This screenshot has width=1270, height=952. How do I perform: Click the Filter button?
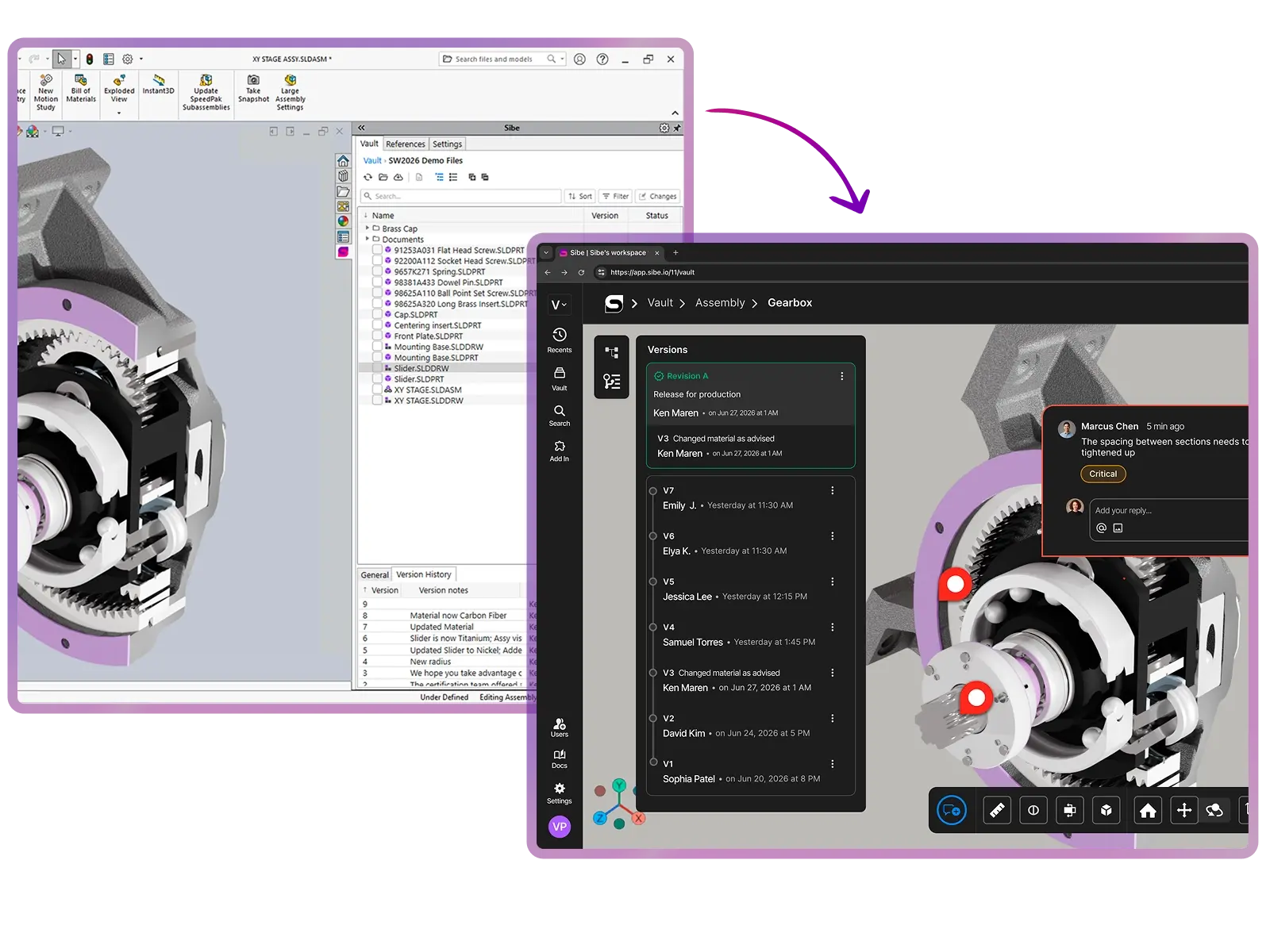coord(615,196)
